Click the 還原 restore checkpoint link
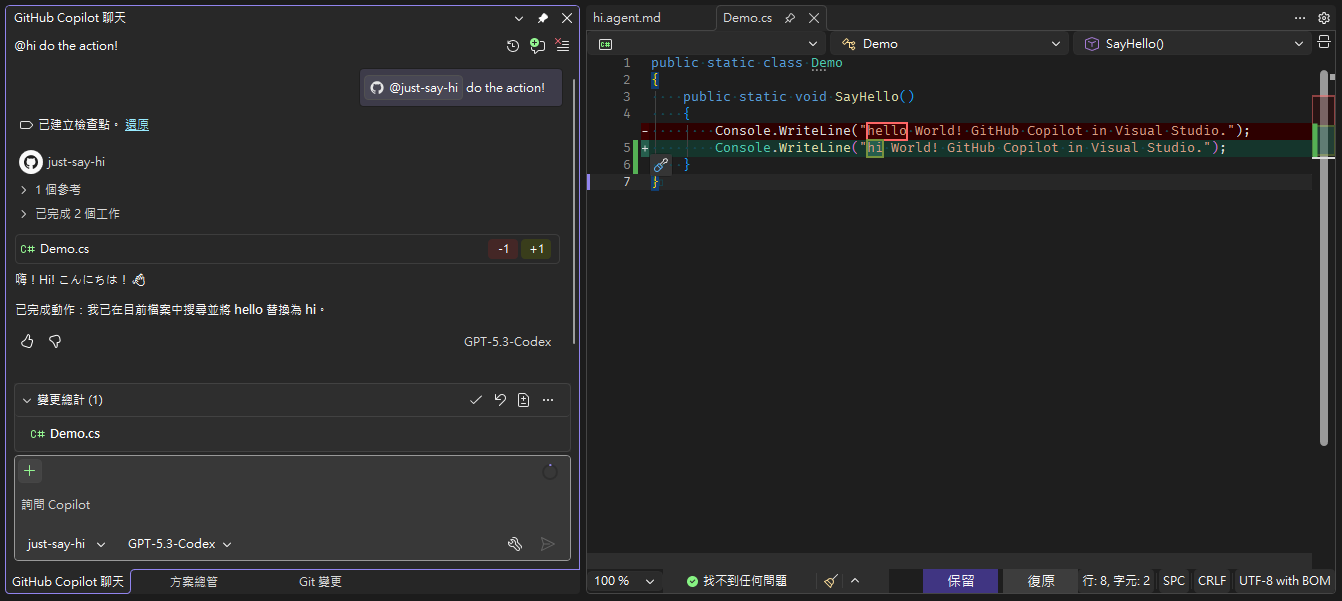 click(x=137, y=125)
